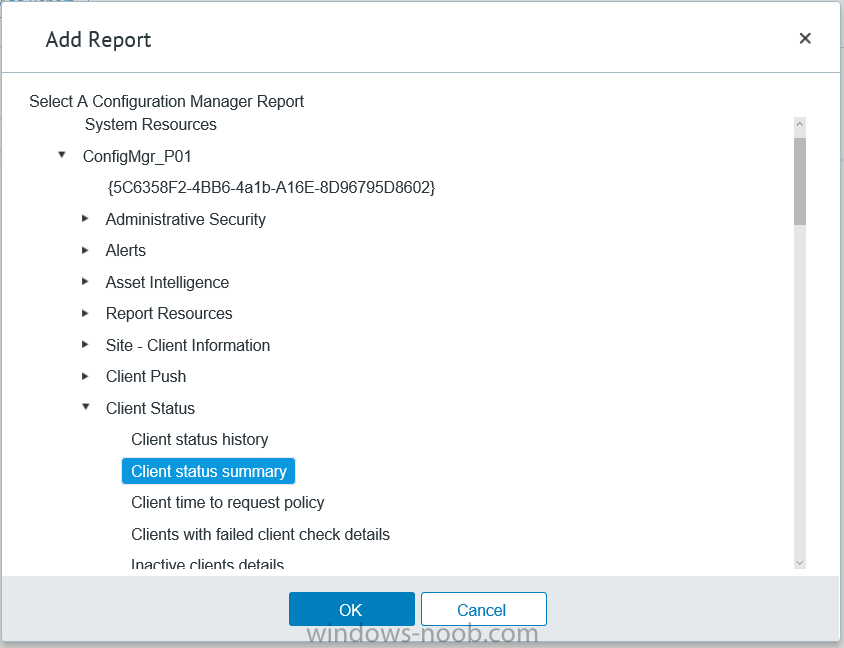Viewport: 844px width, 648px height.
Task: Select Client time to request policy report
Action: [x=228, y=502]
